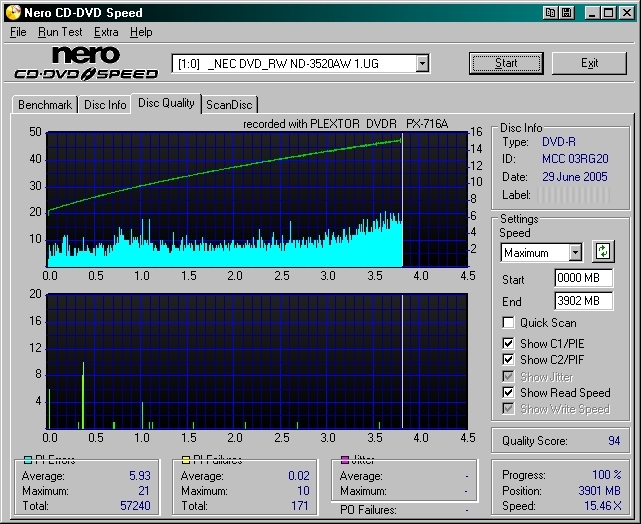
Task: Click the disc ID MCC 03RG20
Action: pyautogui.click(x=575, y=159)
